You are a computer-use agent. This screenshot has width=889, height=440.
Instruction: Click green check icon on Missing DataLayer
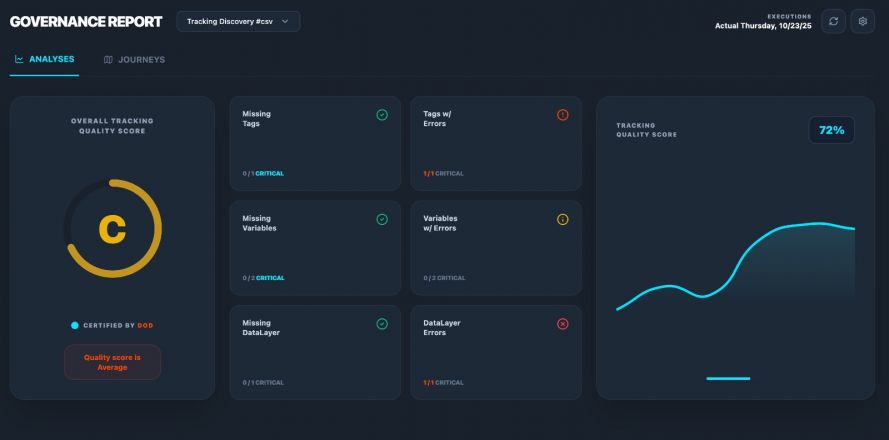click(x=382, y=324)
